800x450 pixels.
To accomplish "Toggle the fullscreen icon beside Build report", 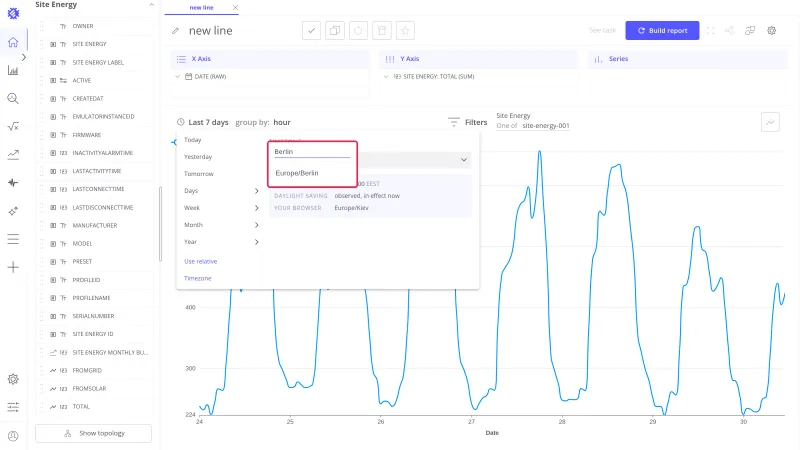I will (710, 31).
